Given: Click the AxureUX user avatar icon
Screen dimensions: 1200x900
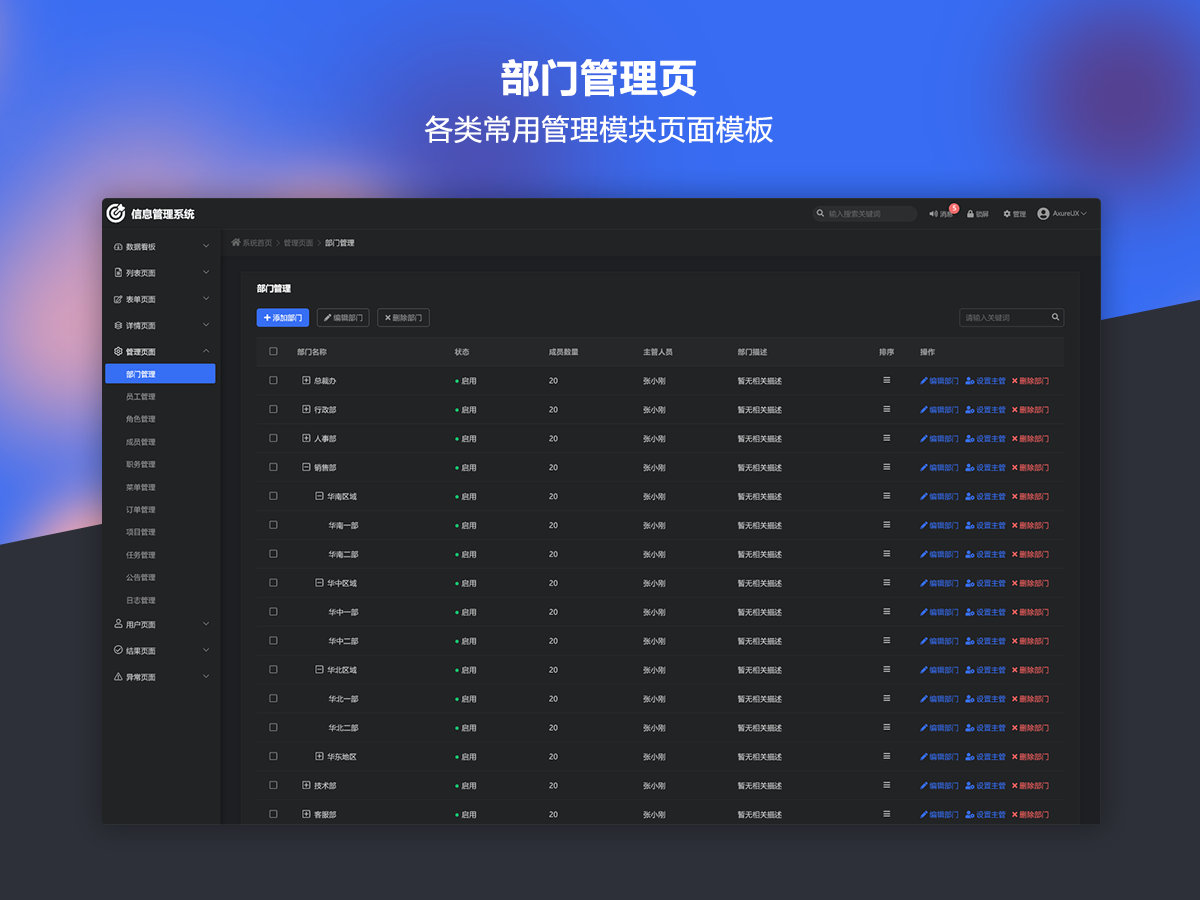Looking at the screenshot, I should [x=1043, y=214].
